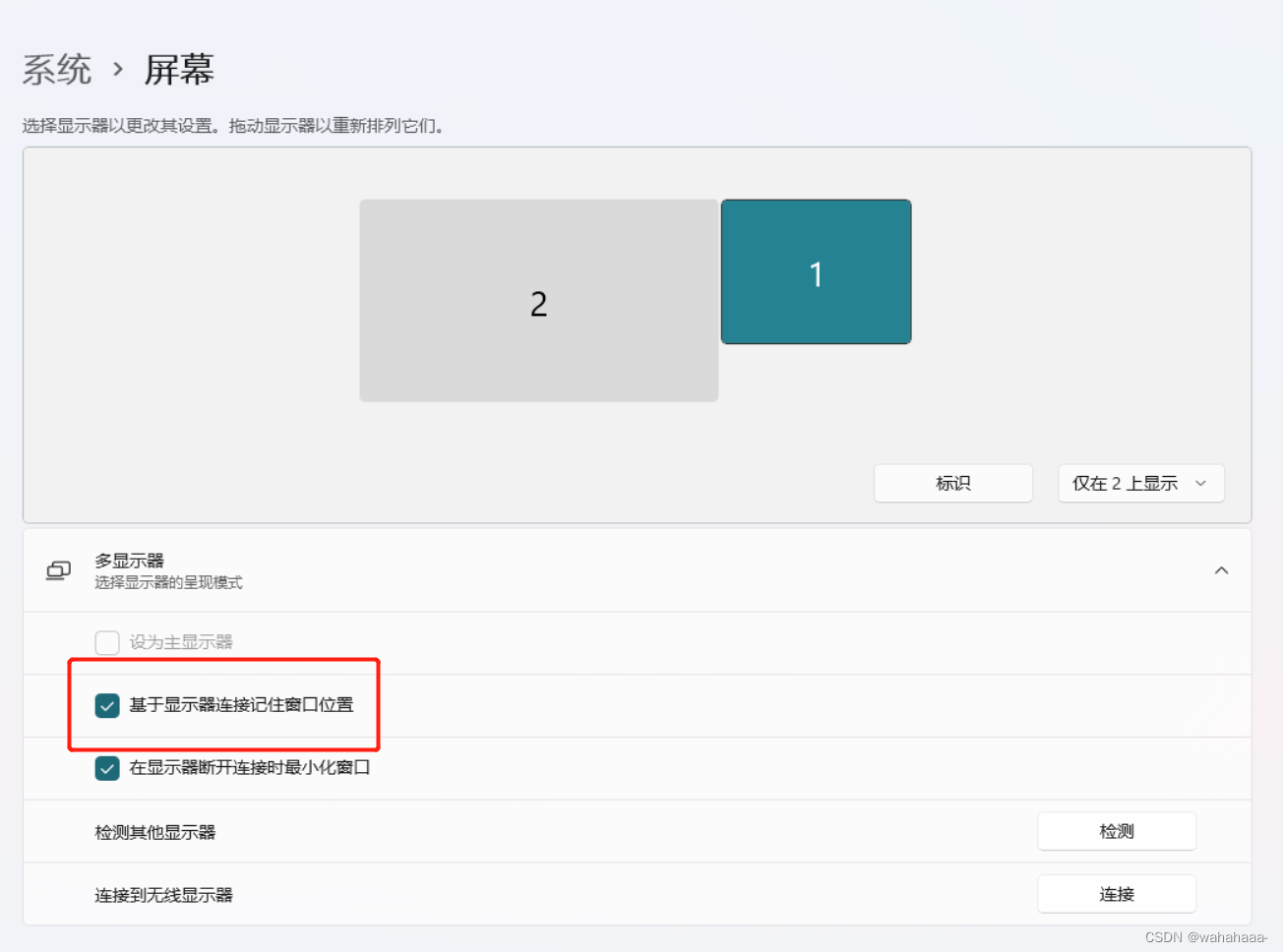Image resolution: width=1283 pixels, height=952 pixels.
Task: Open the 仅在 2 上显示 dropdown
Action: 1141,484
